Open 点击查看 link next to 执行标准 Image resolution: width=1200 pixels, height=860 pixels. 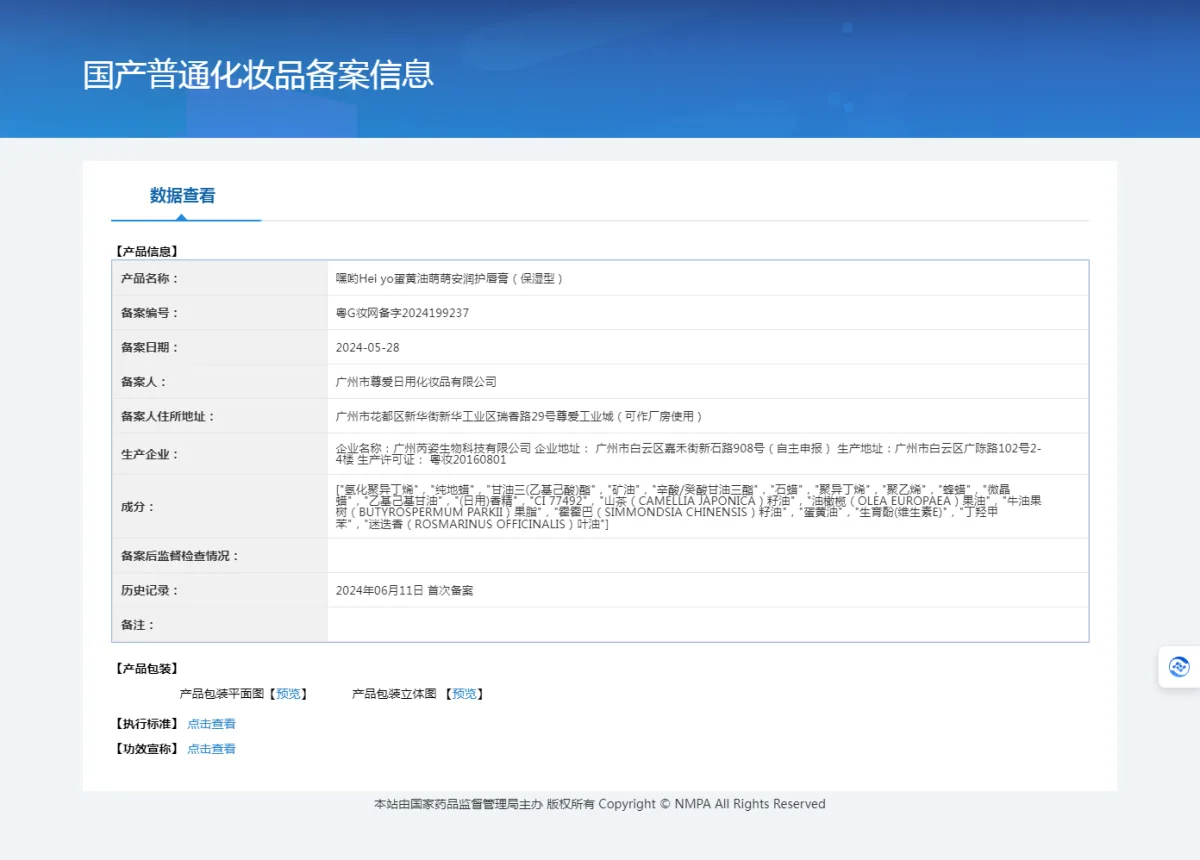[x=212, y=724]
